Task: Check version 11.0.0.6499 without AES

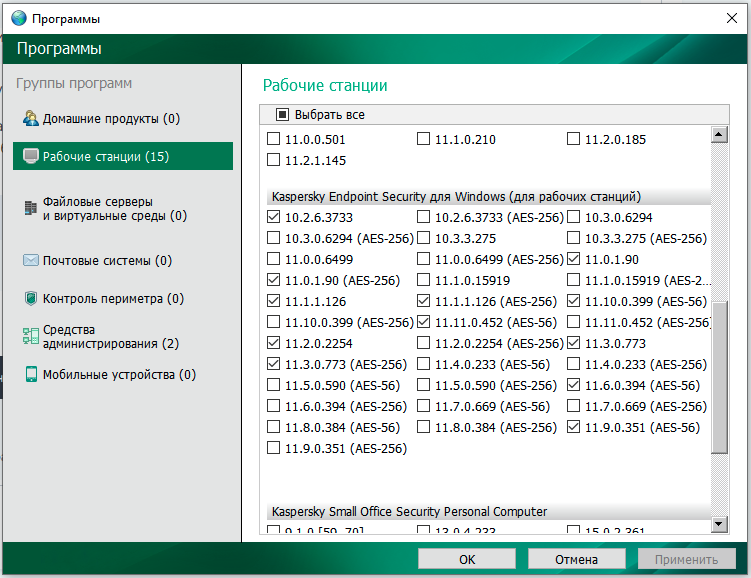Action: coord(273,259)
